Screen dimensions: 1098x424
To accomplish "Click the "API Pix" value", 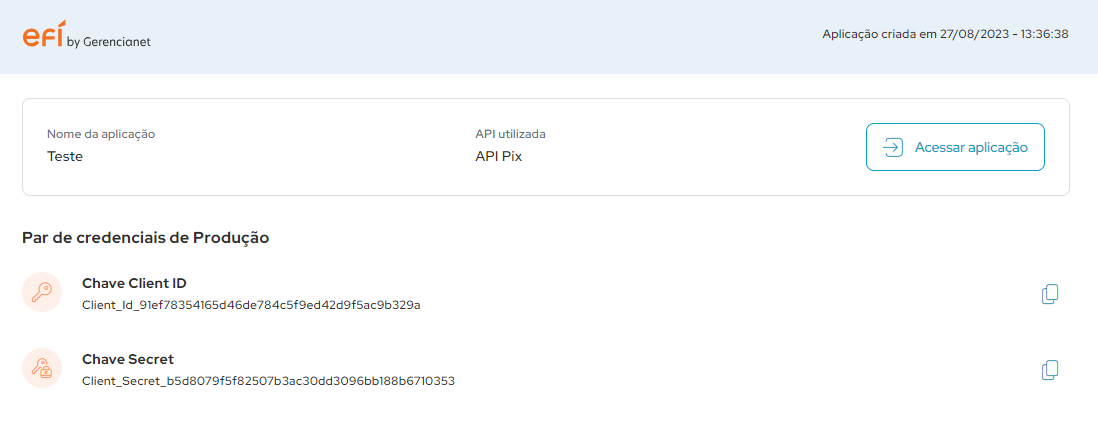I will (499, 156).
